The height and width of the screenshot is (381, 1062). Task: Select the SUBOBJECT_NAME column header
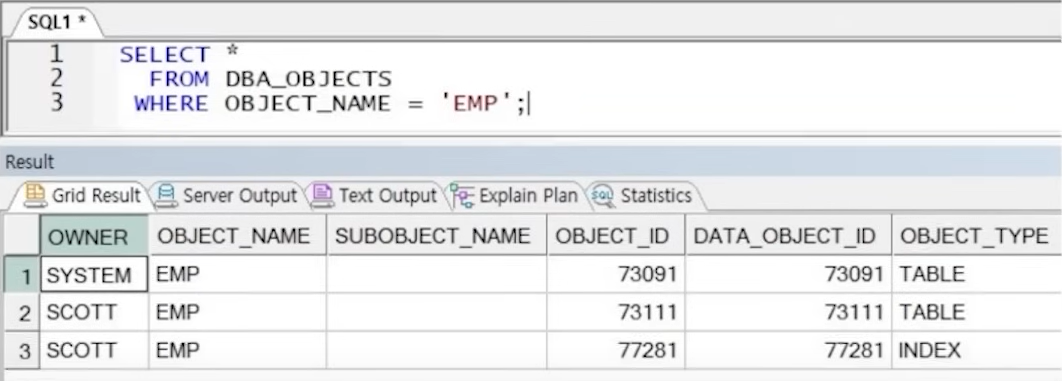pos(436,236)
